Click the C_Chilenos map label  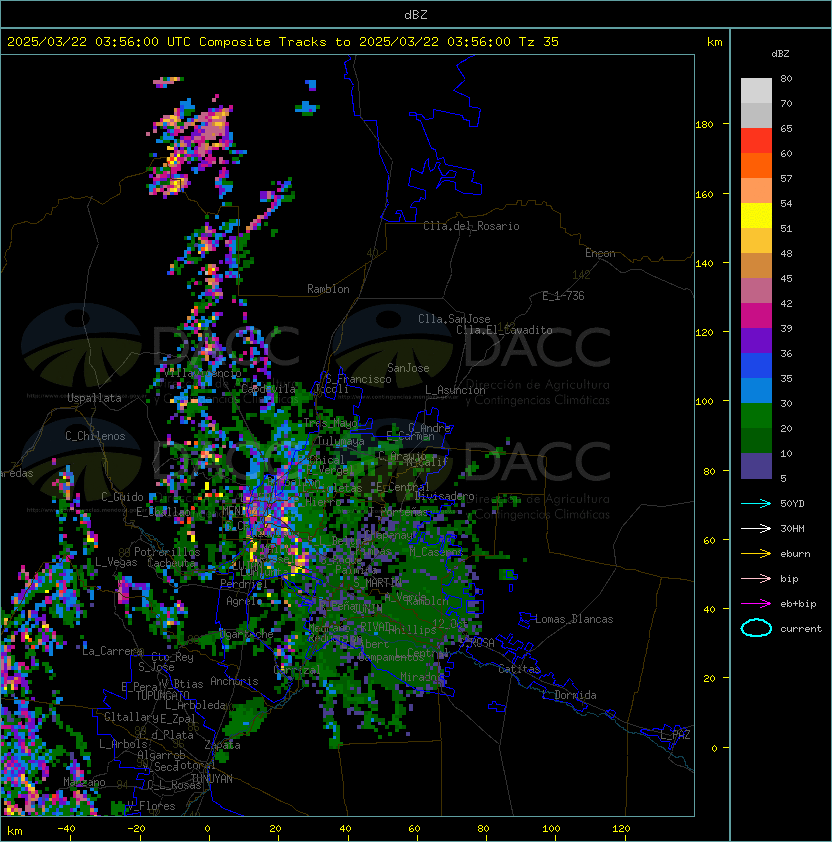pyautogui.click(x=95, y=436)
